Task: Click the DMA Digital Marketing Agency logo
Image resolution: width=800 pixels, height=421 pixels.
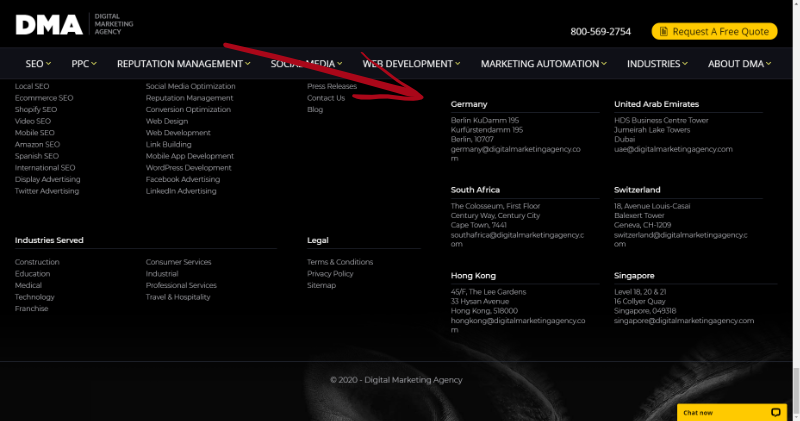Action: [74, 24]
